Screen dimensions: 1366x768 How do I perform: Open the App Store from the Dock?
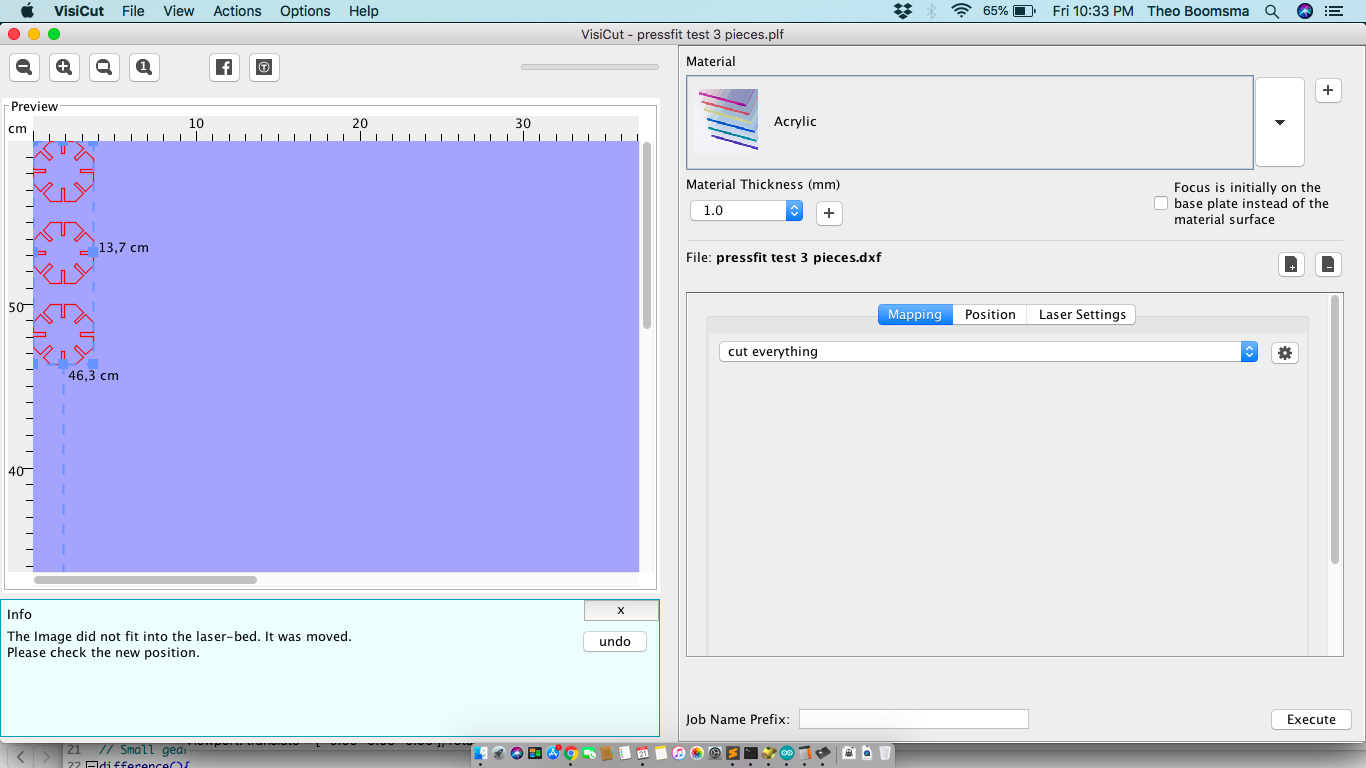(552, 753)
